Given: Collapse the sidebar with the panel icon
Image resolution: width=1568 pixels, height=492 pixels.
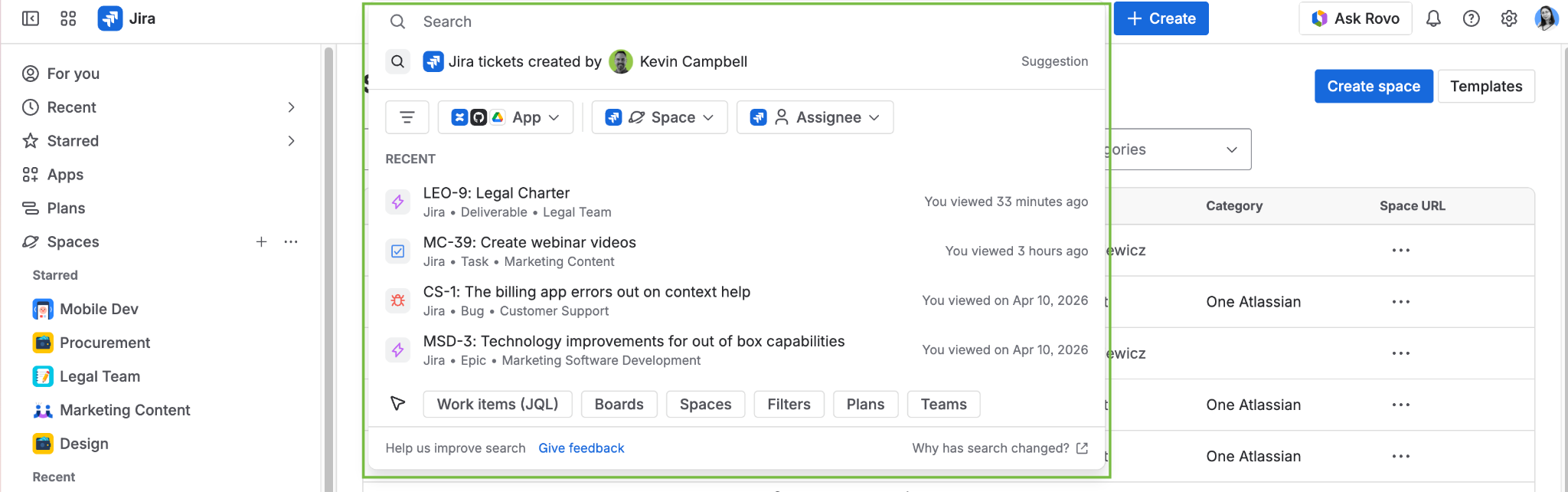Looking at the screenshot, I should pos(31,18).
